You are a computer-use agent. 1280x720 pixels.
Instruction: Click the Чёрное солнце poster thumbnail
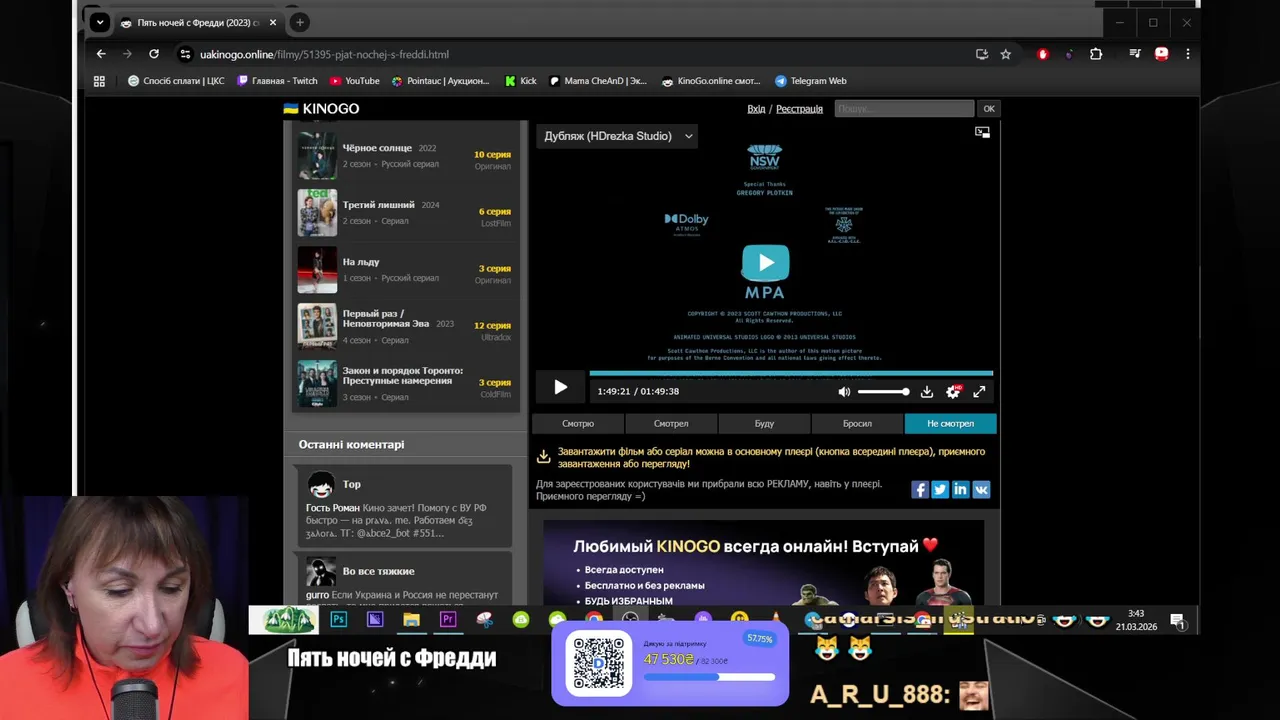click(317, 156)
